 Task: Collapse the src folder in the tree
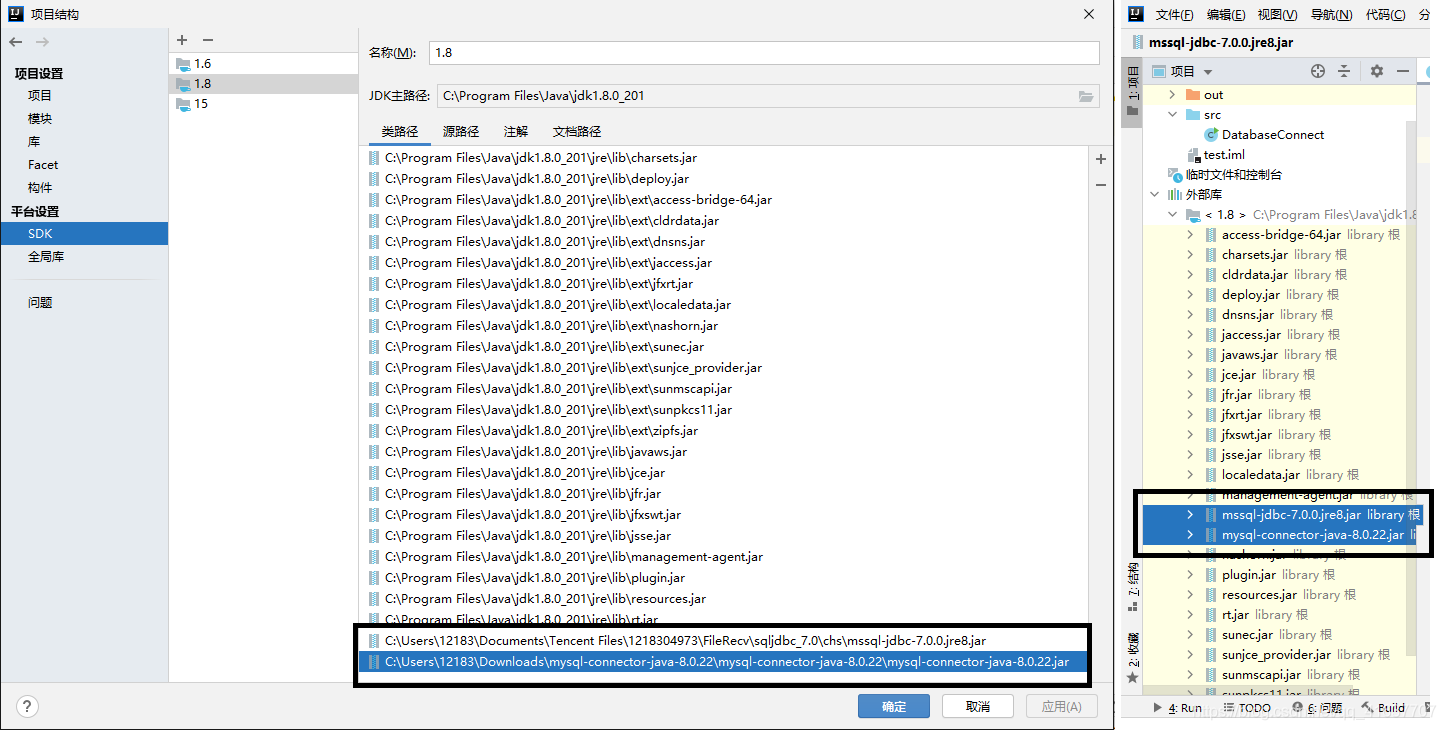click(x=1174, y=115)
